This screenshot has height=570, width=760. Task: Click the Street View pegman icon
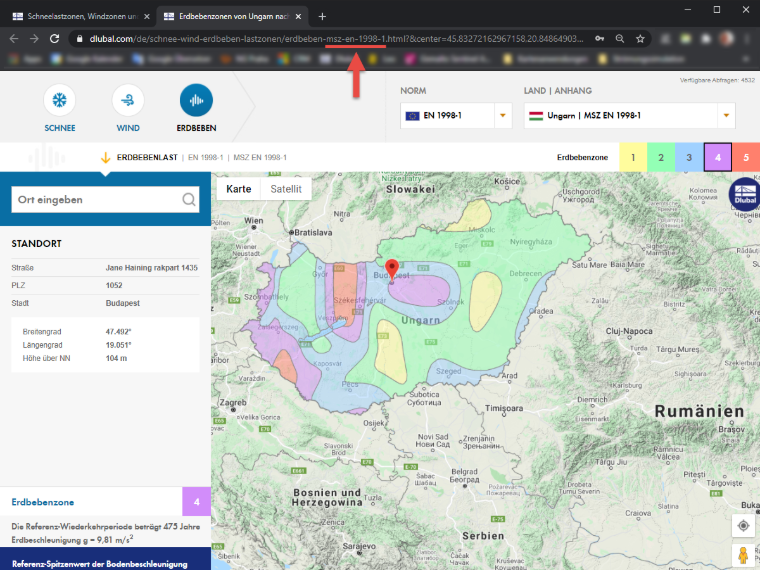(x=743, y=555)
